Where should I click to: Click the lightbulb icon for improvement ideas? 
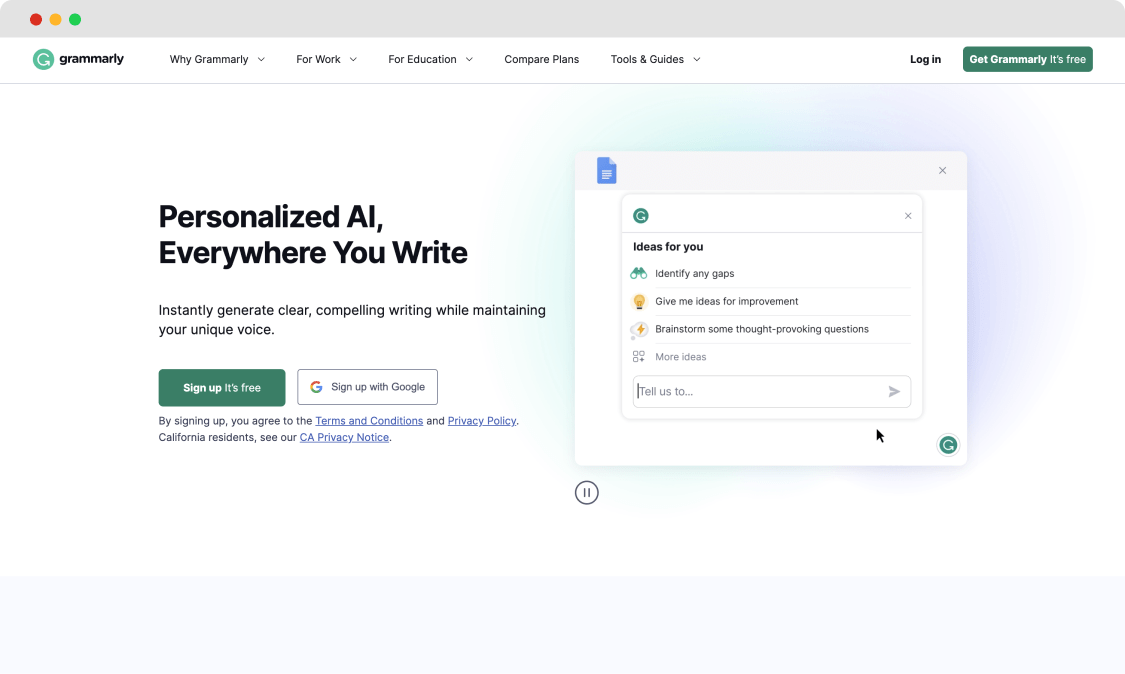pos(639,301)
